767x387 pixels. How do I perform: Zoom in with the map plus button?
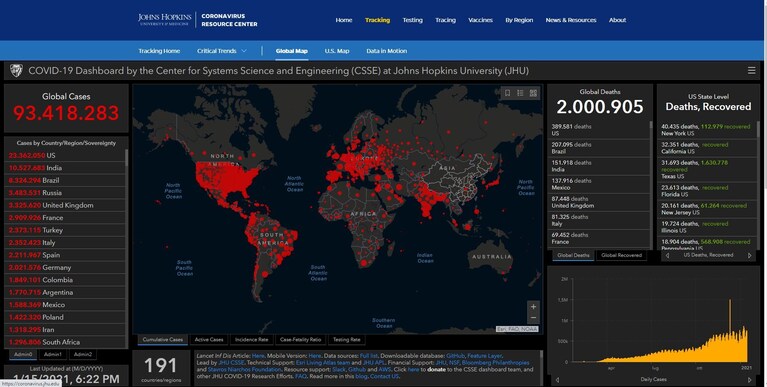pos(533,307)
